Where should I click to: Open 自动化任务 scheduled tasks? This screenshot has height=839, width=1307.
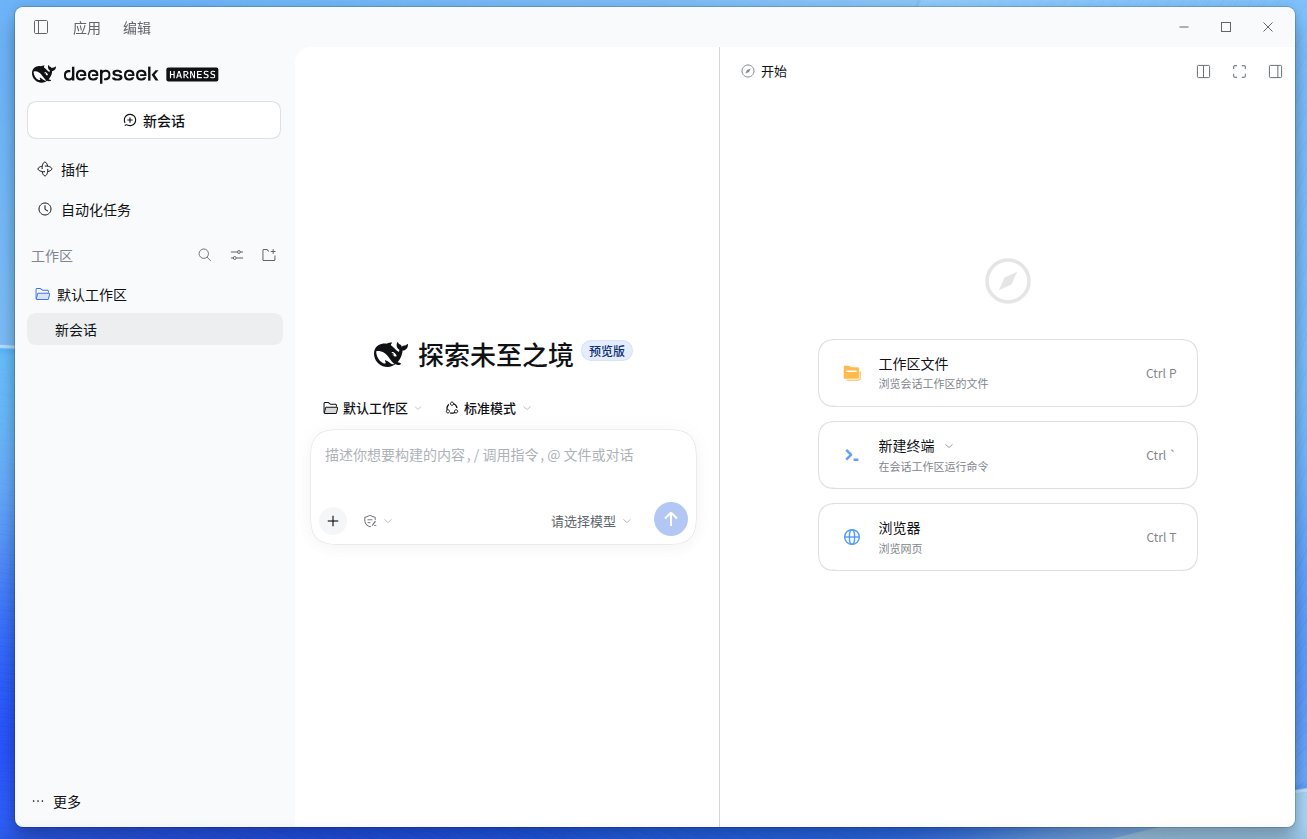tap(96, 210)
